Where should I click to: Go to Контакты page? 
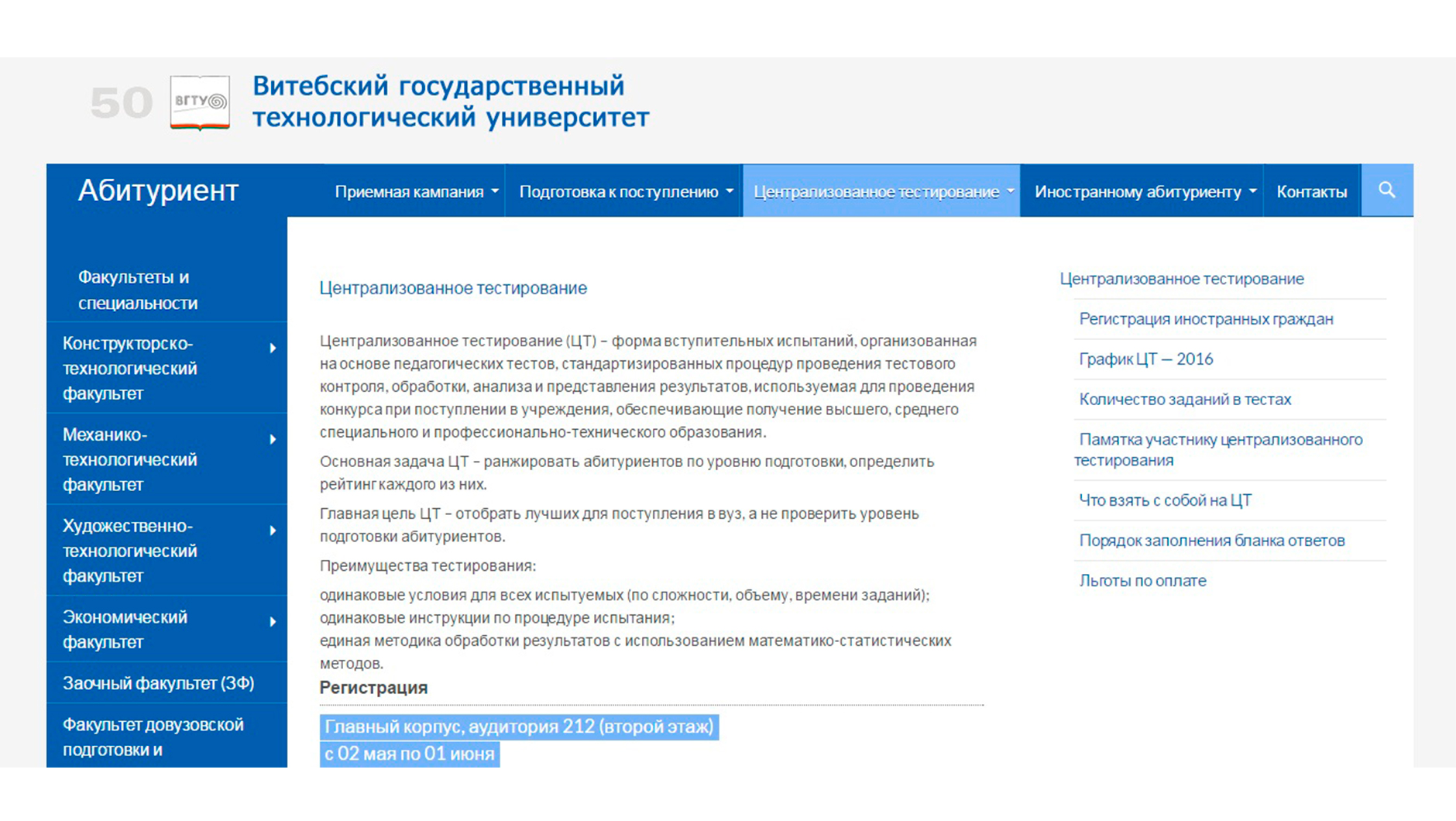[1312, 191]
